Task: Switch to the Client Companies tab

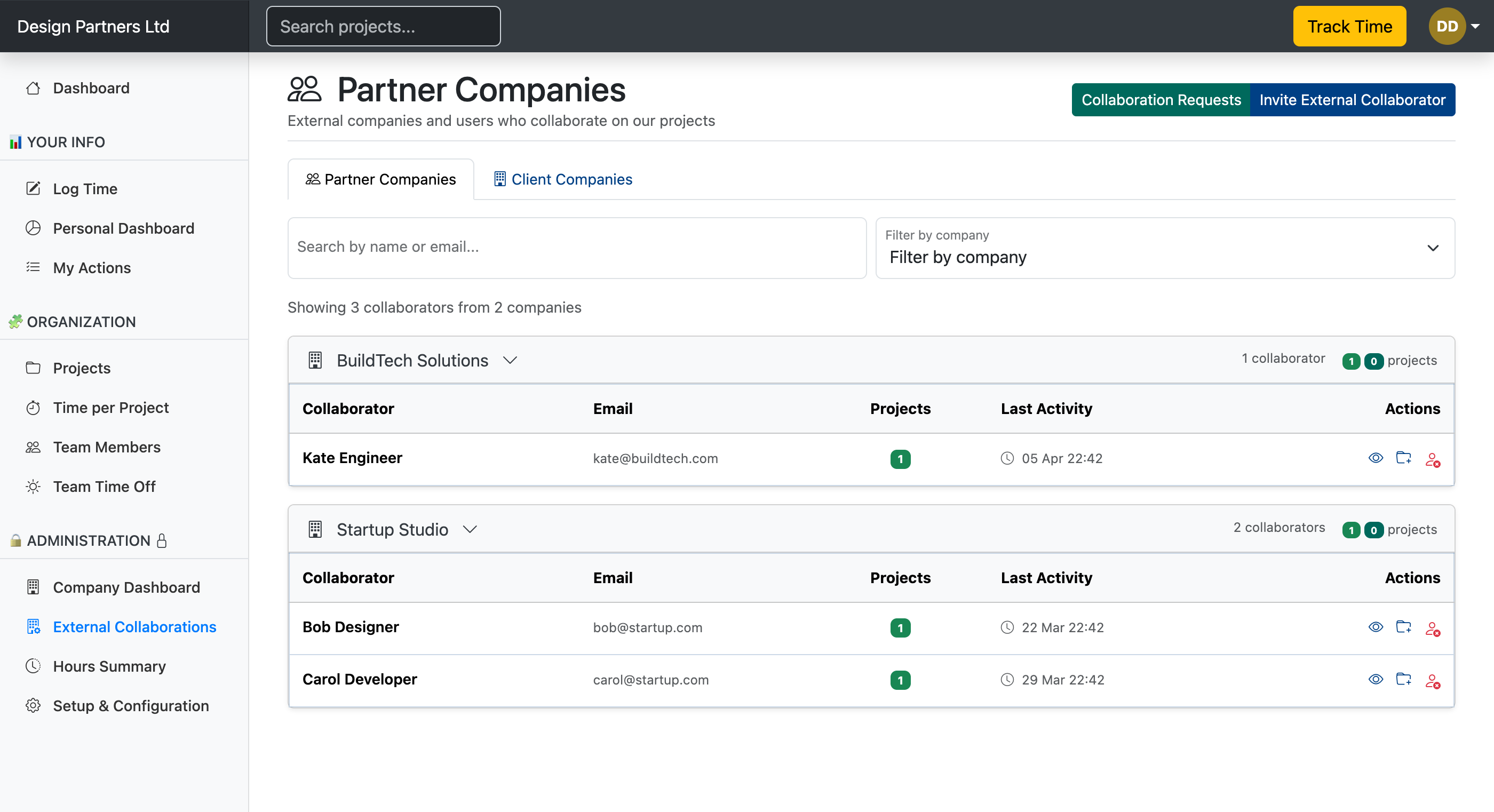Action: pyautogui.click(x=562, y=179)
